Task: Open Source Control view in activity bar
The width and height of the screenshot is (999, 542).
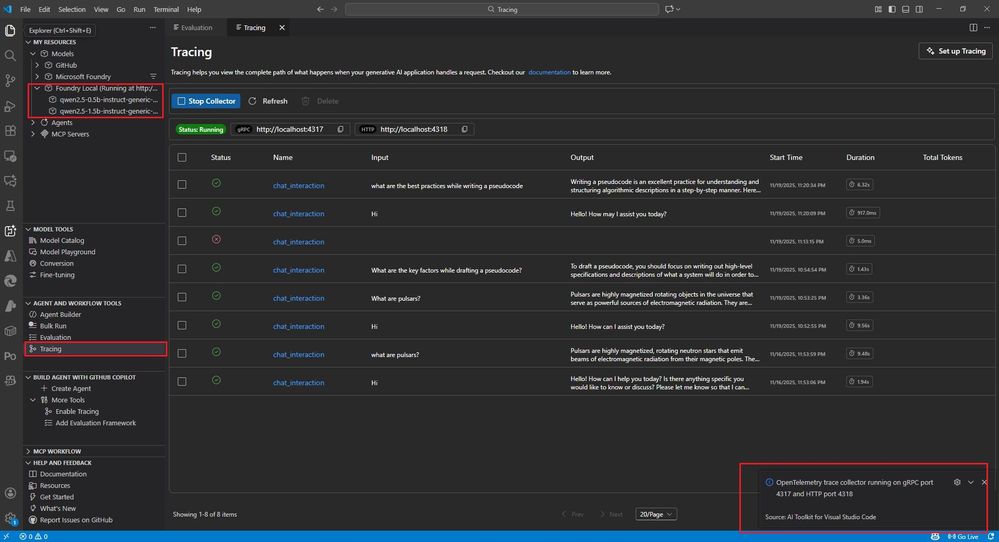Action: [11, 80]
